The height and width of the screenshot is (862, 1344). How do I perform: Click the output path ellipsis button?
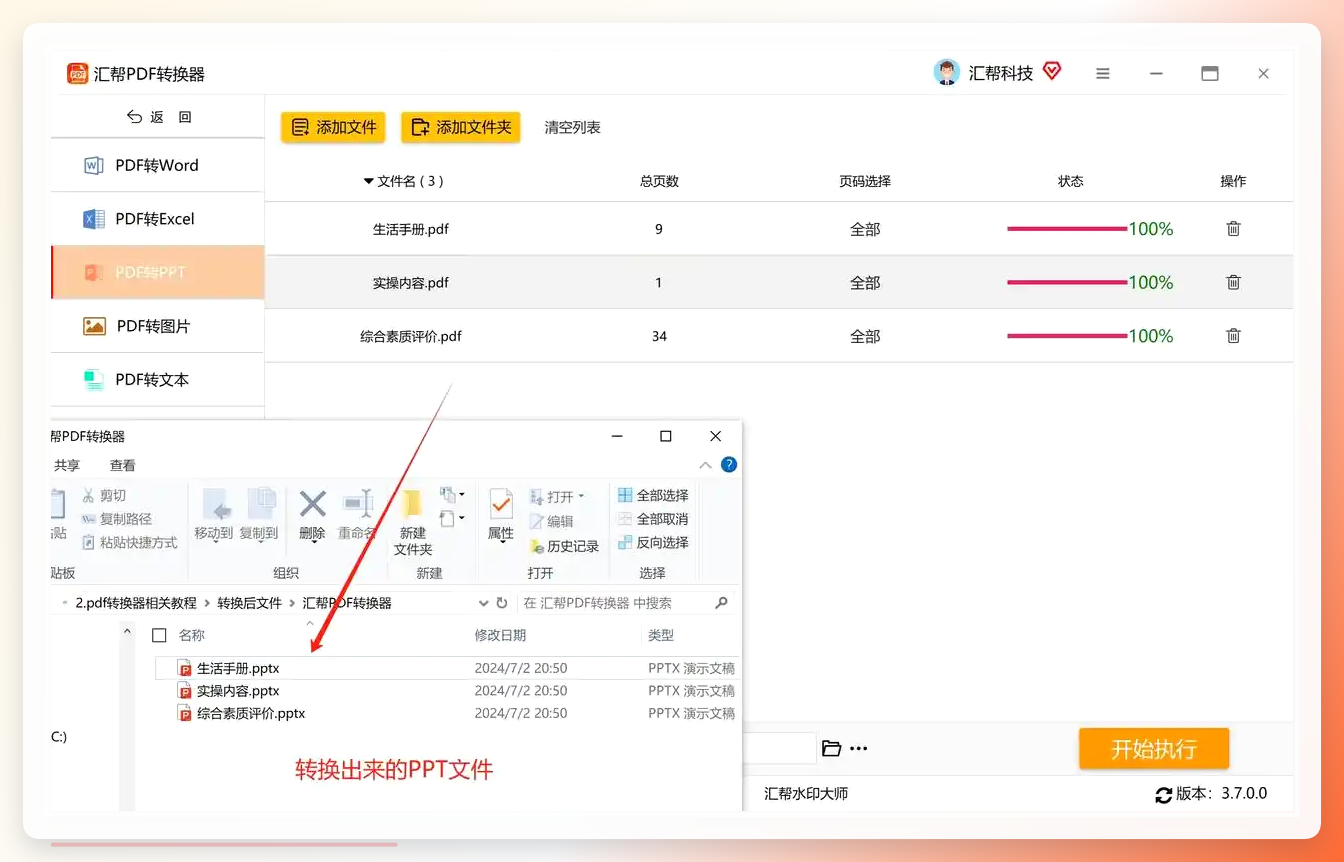859,748
